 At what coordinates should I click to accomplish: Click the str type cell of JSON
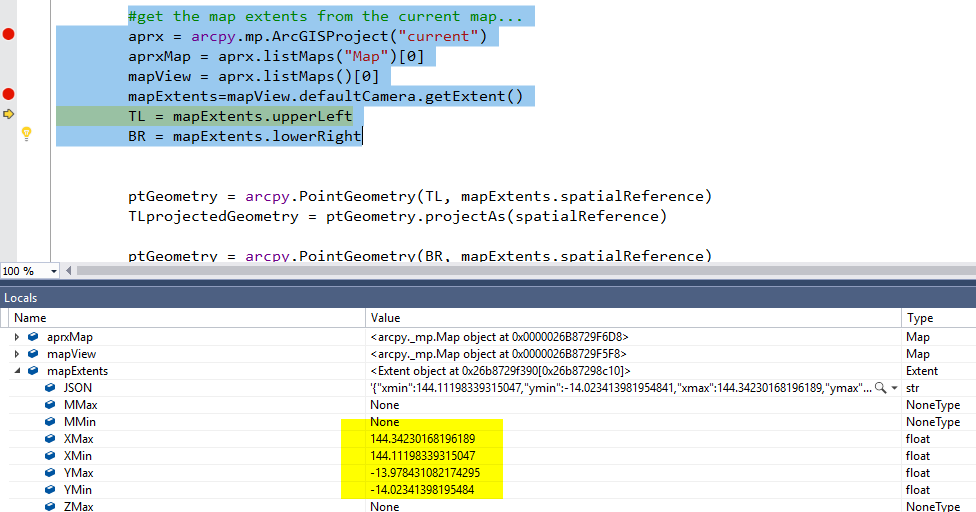(x=913, y=388)
